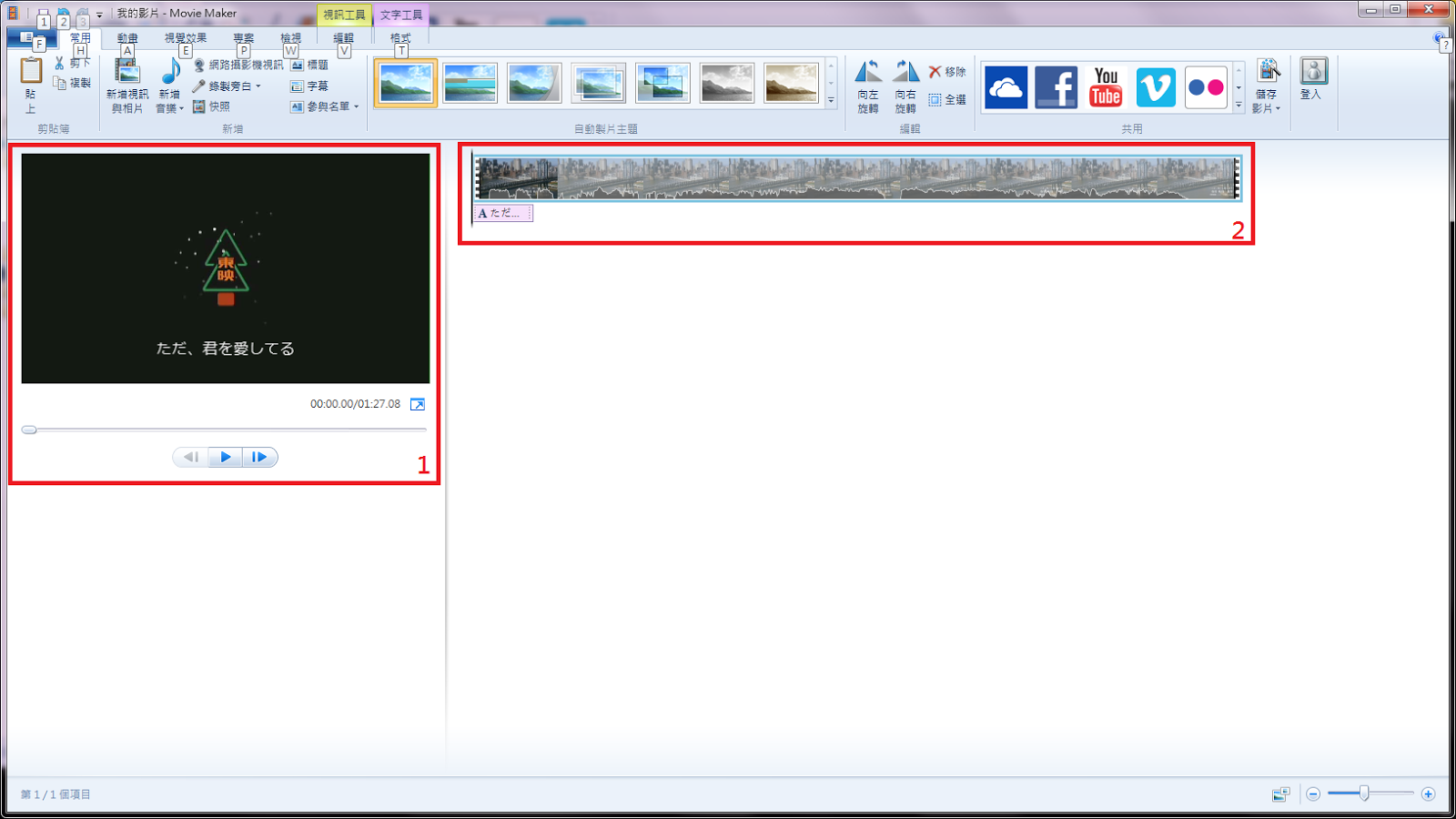Add videos and photos (新增視訊與相片)

[127, 86]
